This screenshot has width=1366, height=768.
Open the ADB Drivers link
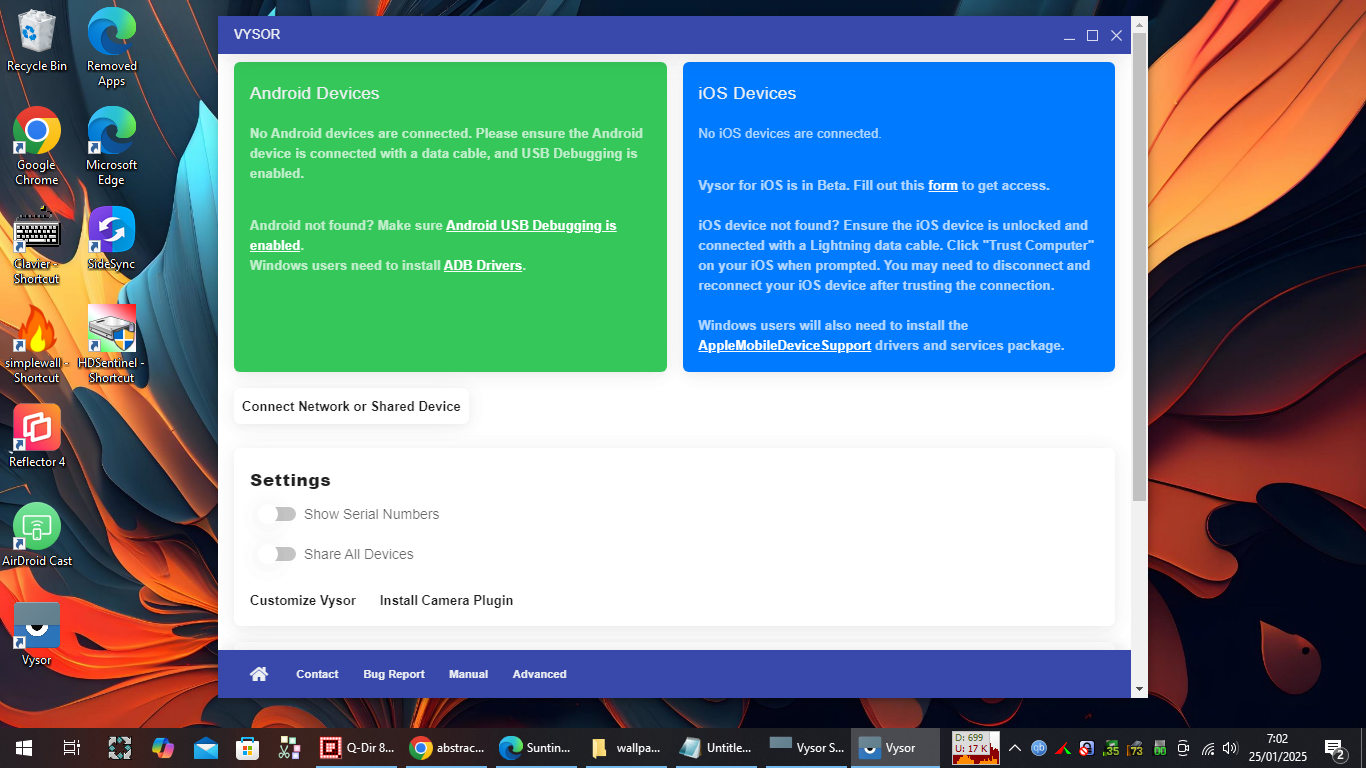(x=483, y=265)
